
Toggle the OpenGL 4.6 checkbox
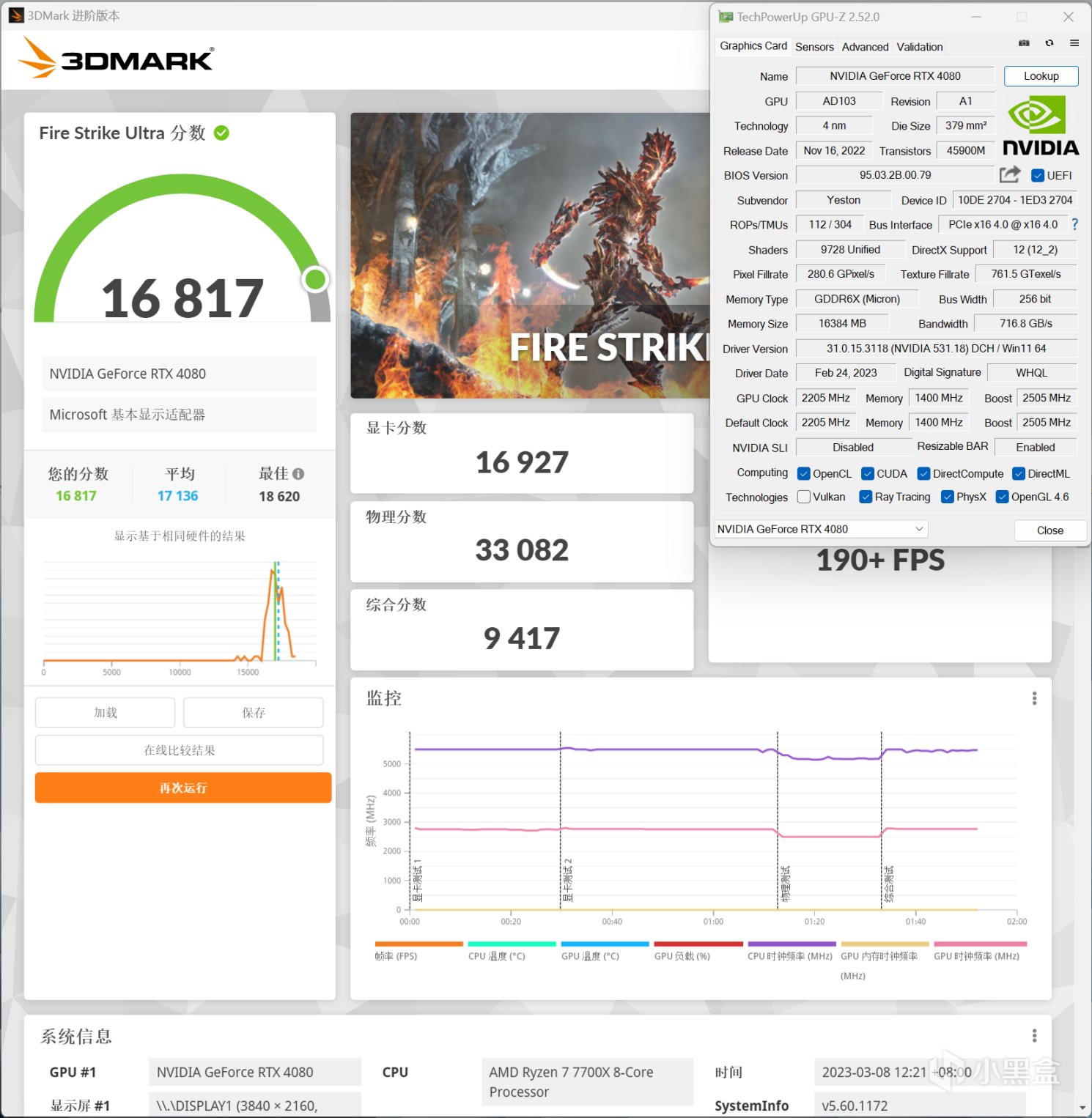coord(1003,497)
